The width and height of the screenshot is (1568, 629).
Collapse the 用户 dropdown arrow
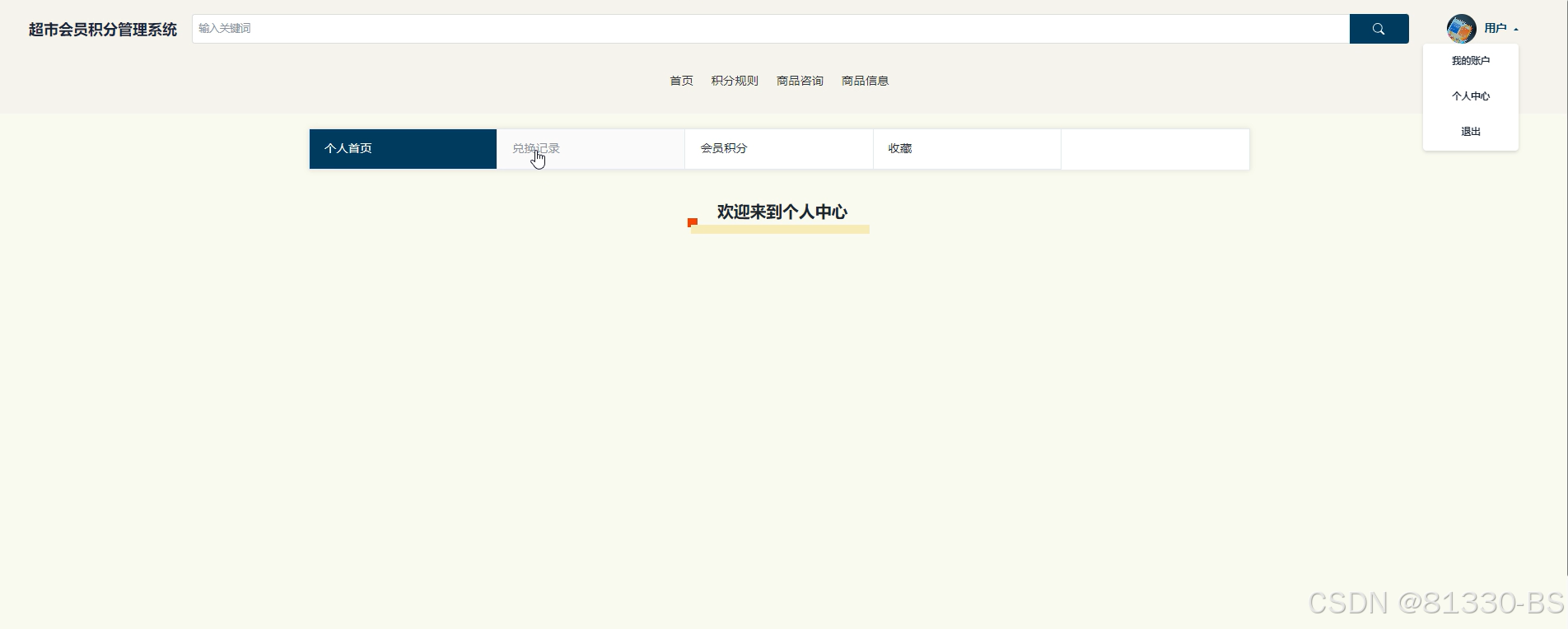1516,30
